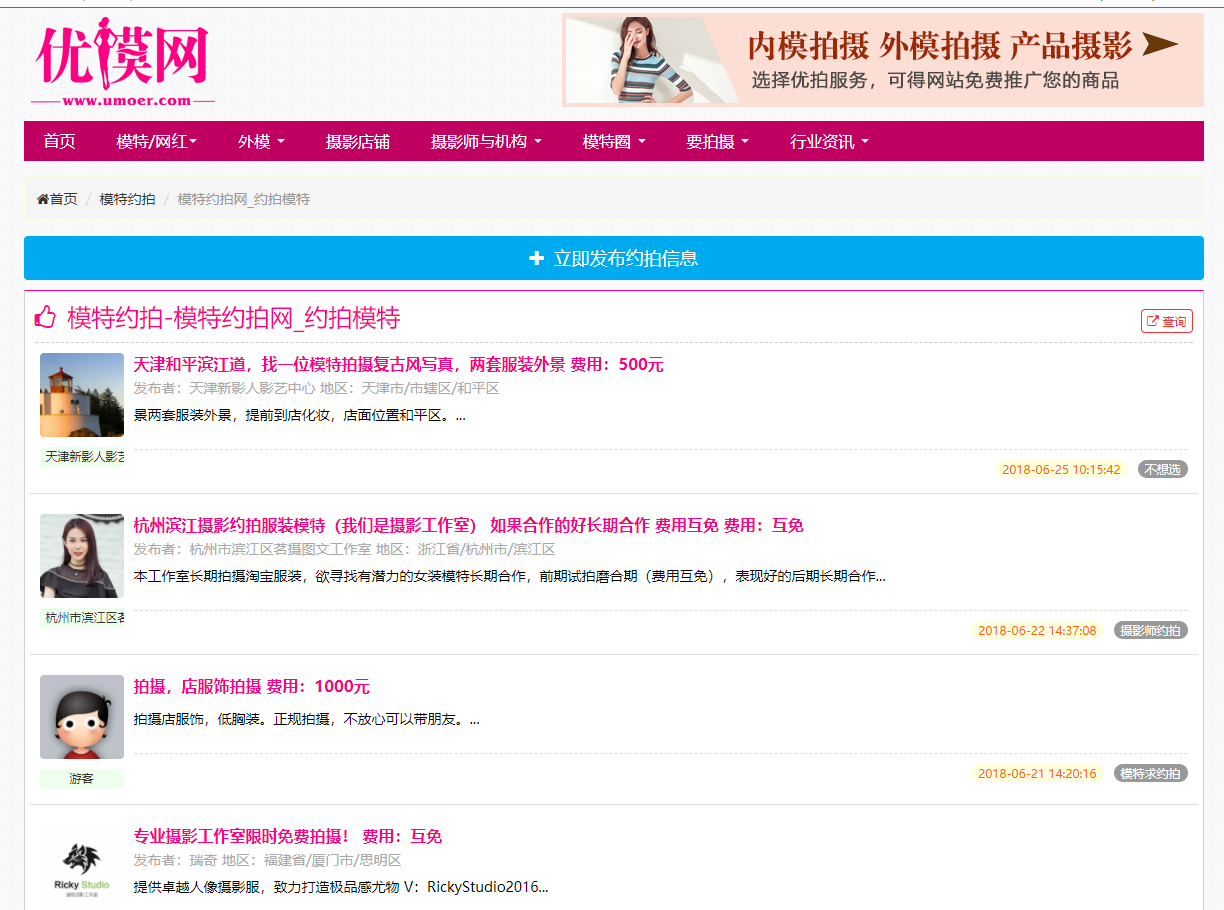Go to 首页 in the navigation bar
The image size is (1224, 910).
(60, 142)
